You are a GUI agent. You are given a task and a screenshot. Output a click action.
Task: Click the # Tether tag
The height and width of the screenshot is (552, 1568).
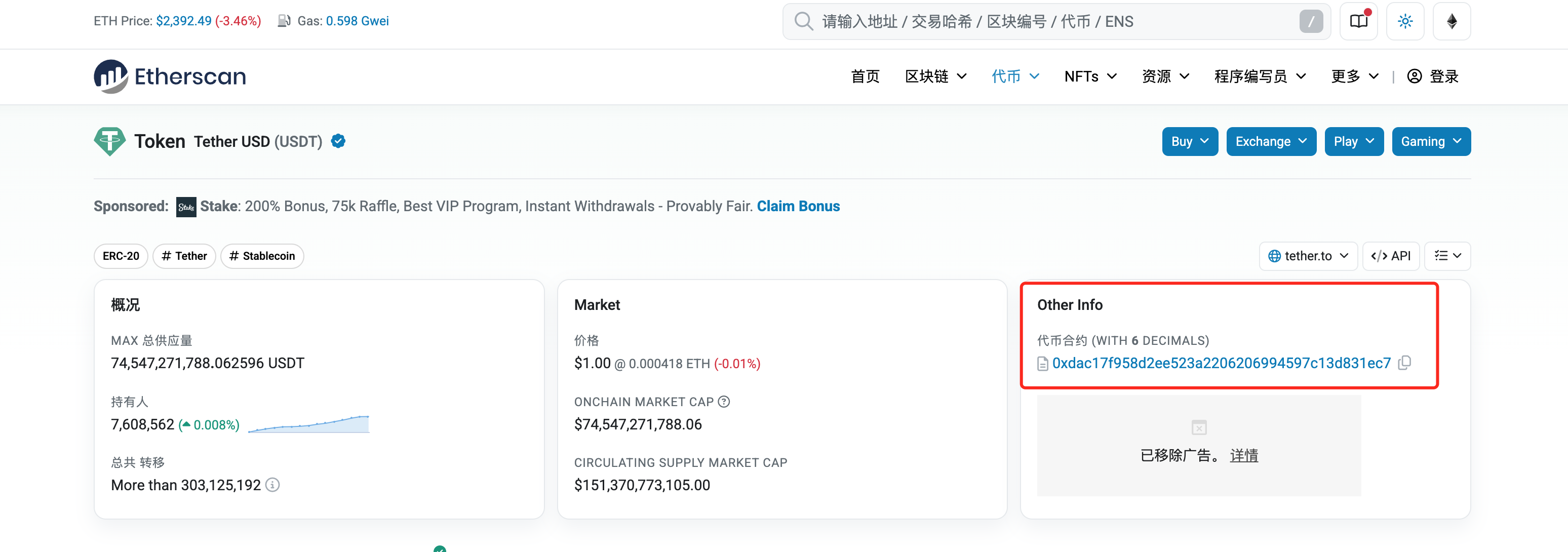184,256
